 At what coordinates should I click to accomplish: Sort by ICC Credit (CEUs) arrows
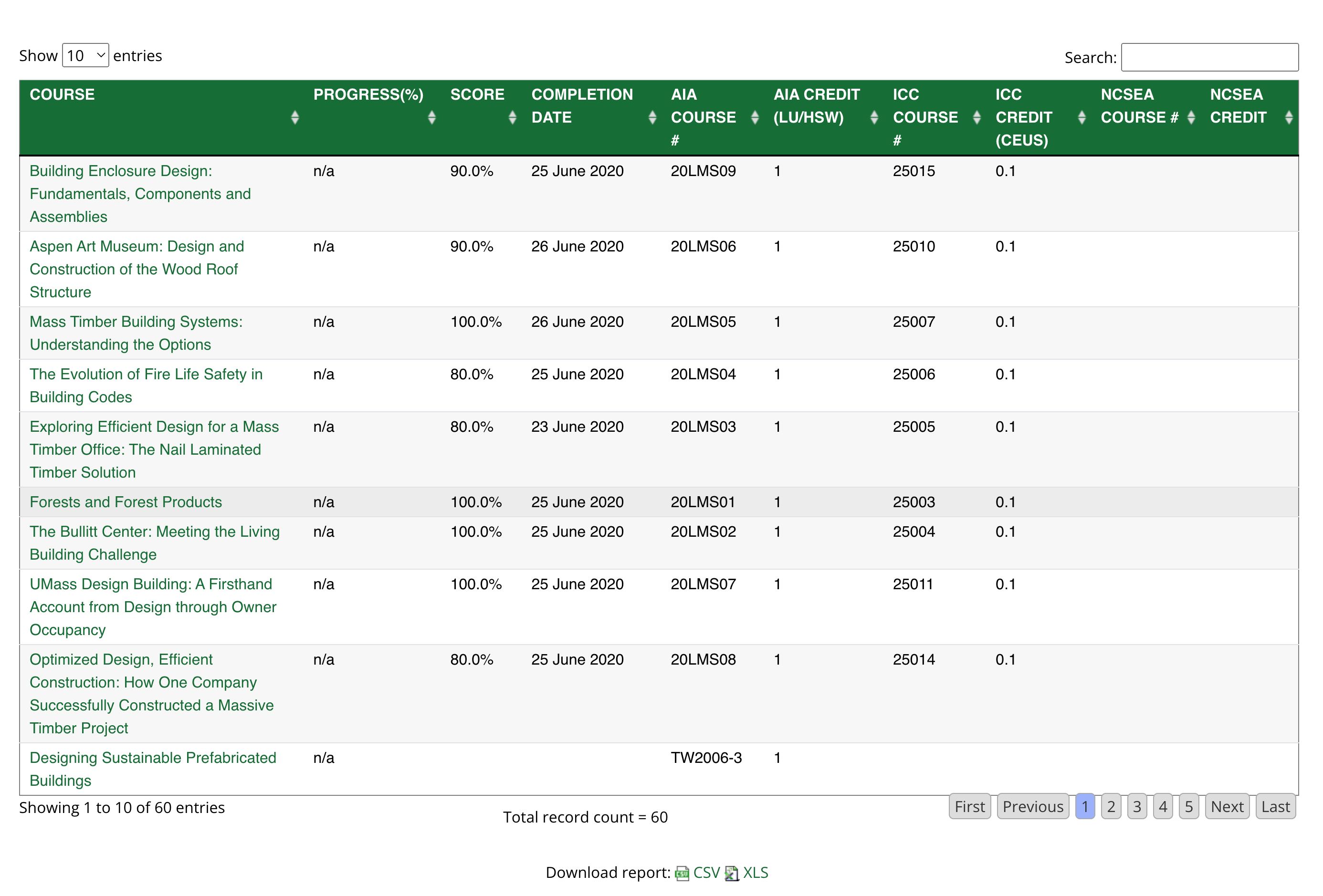pos(1081,117)
